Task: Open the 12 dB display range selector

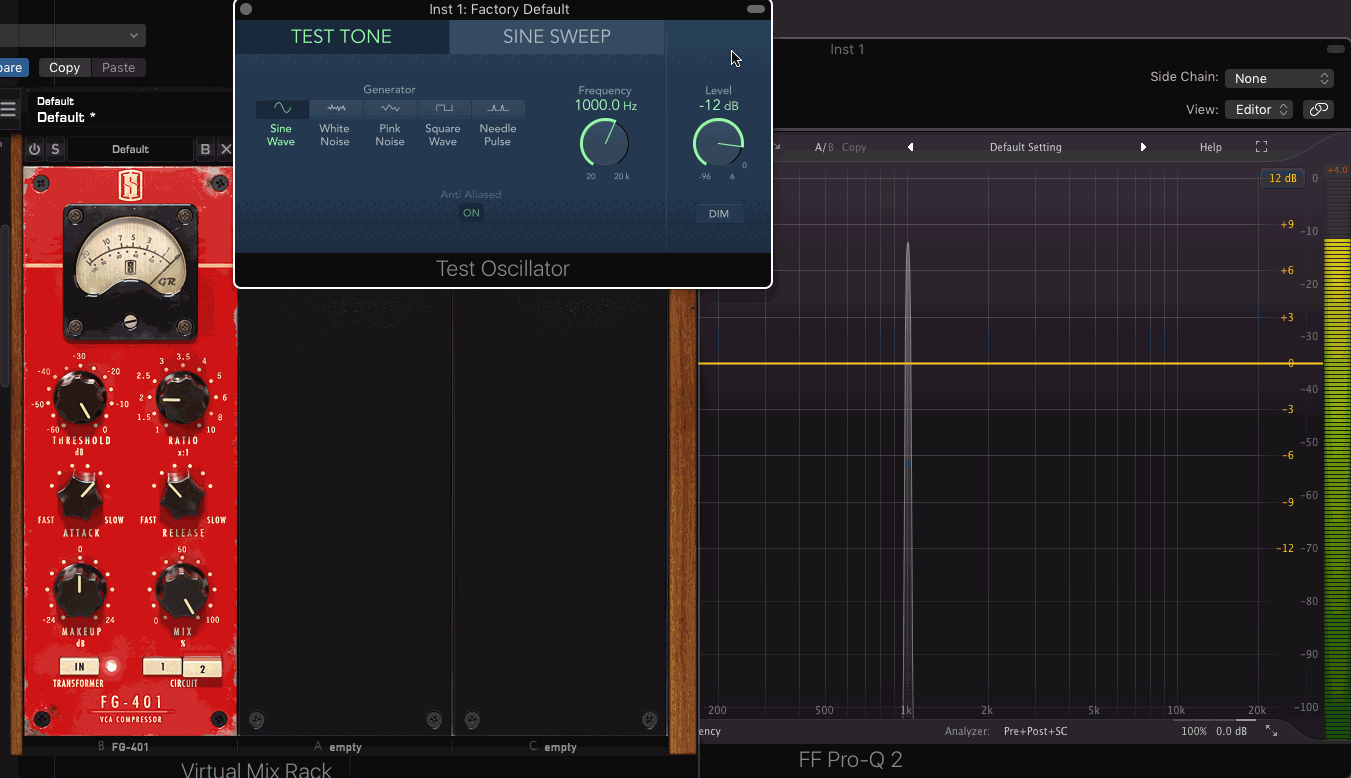Action: coord(1282,178)
